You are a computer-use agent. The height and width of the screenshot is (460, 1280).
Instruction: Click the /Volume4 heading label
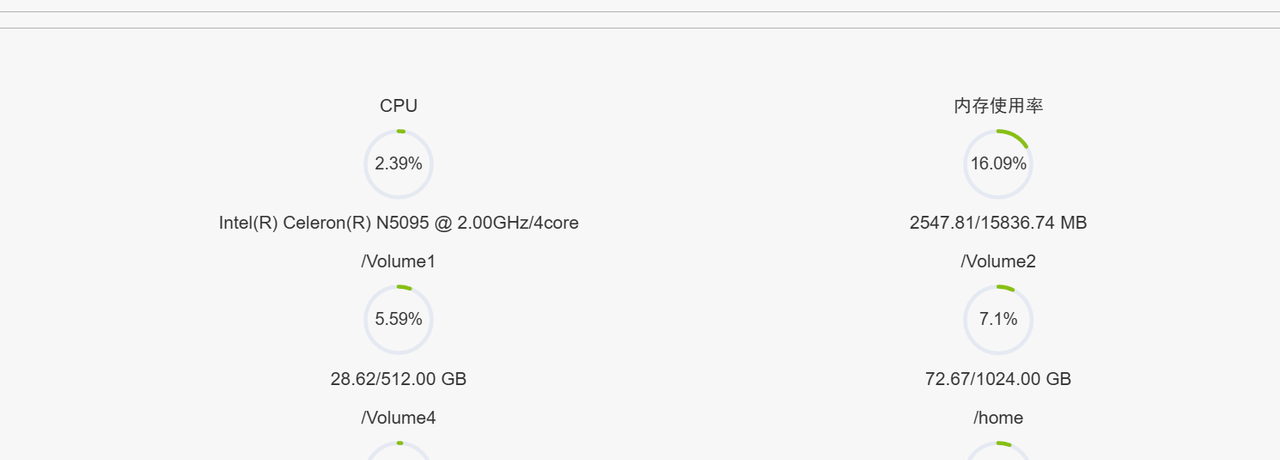[398, 418]
